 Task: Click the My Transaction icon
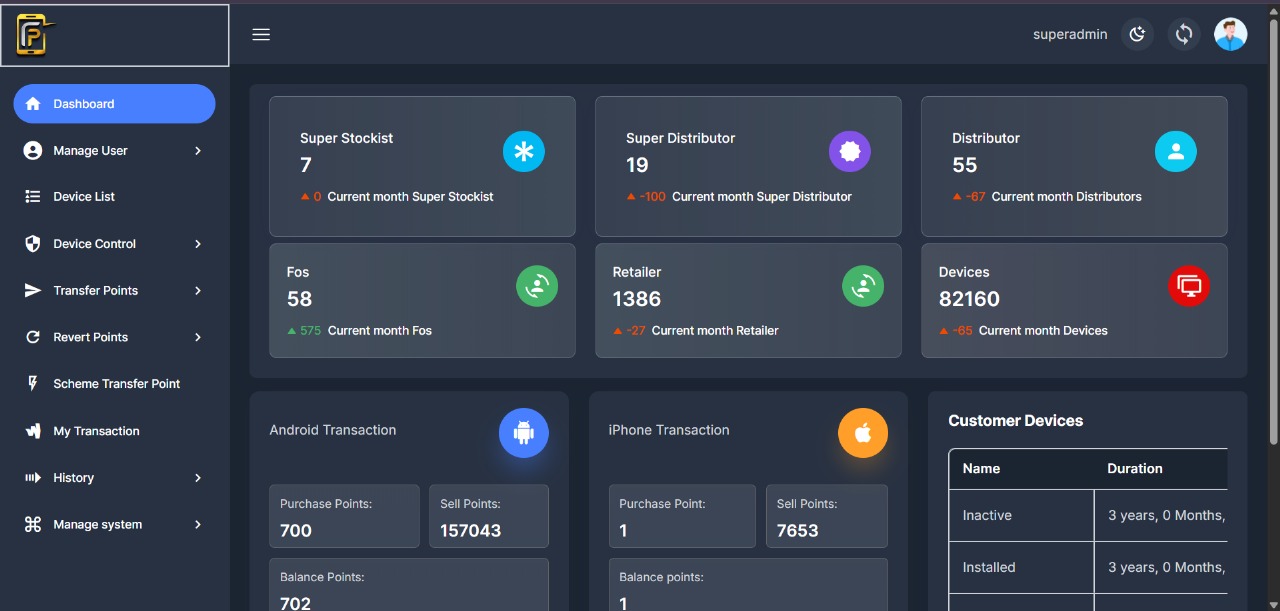coord(33,431)
